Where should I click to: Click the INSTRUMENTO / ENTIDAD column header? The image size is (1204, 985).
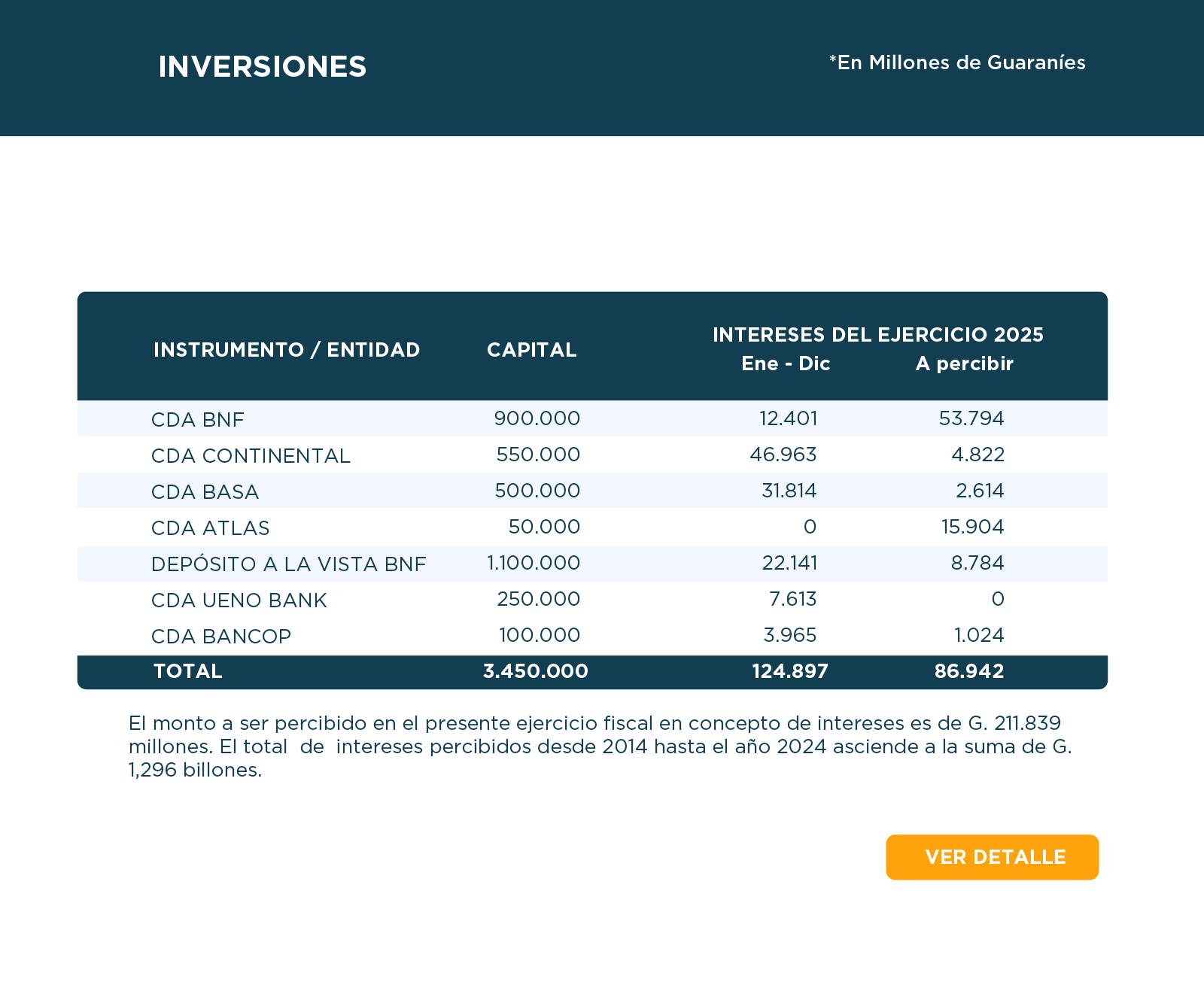[x=287, y=350]
